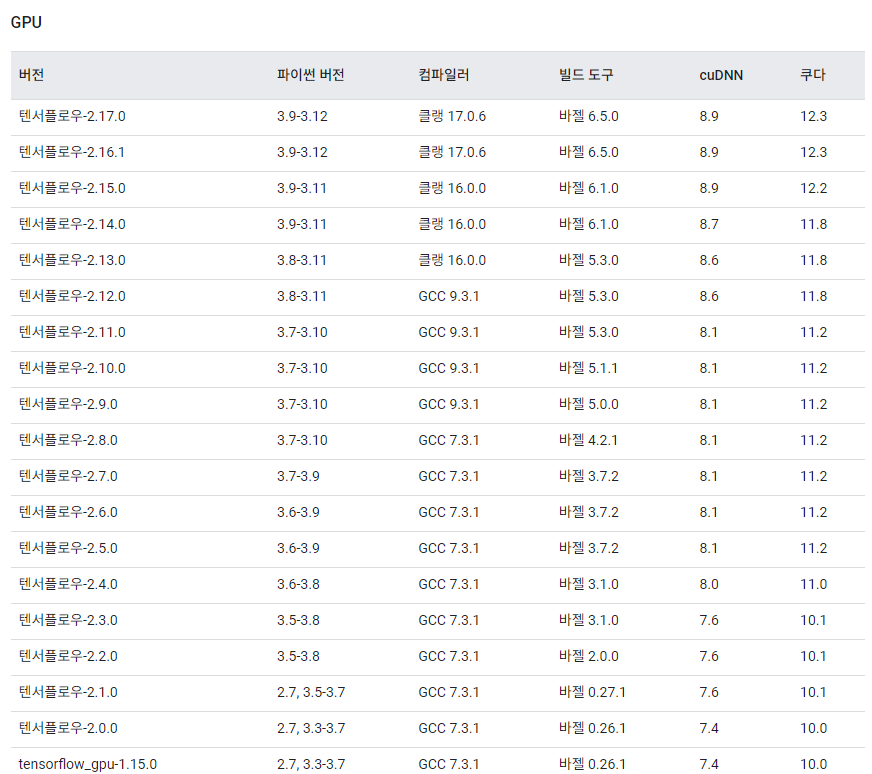Select the 텐서플로우-2.17.0 version cell
The height and width of the screenshot is (774, 872).
pos(72,116)
